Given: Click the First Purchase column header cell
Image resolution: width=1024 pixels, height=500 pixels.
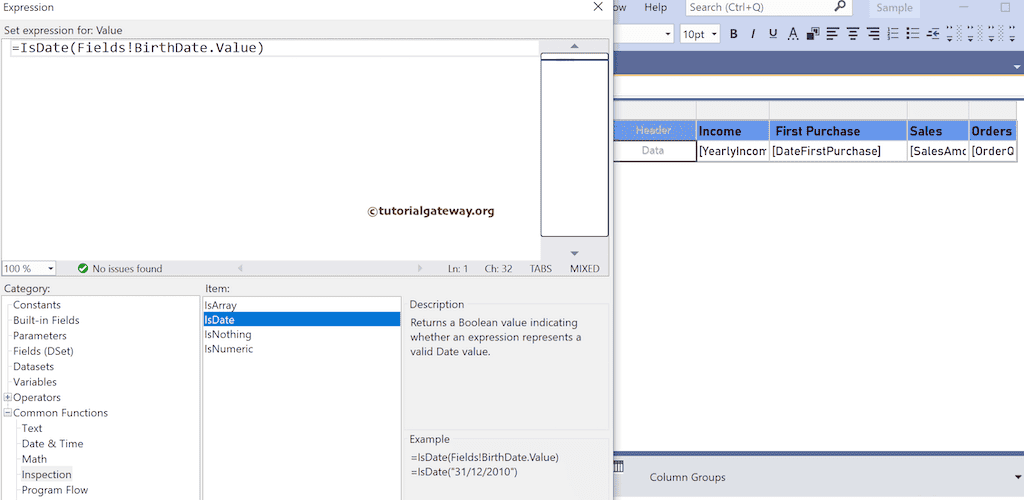Looking at the screenshot, I should 839,131.
